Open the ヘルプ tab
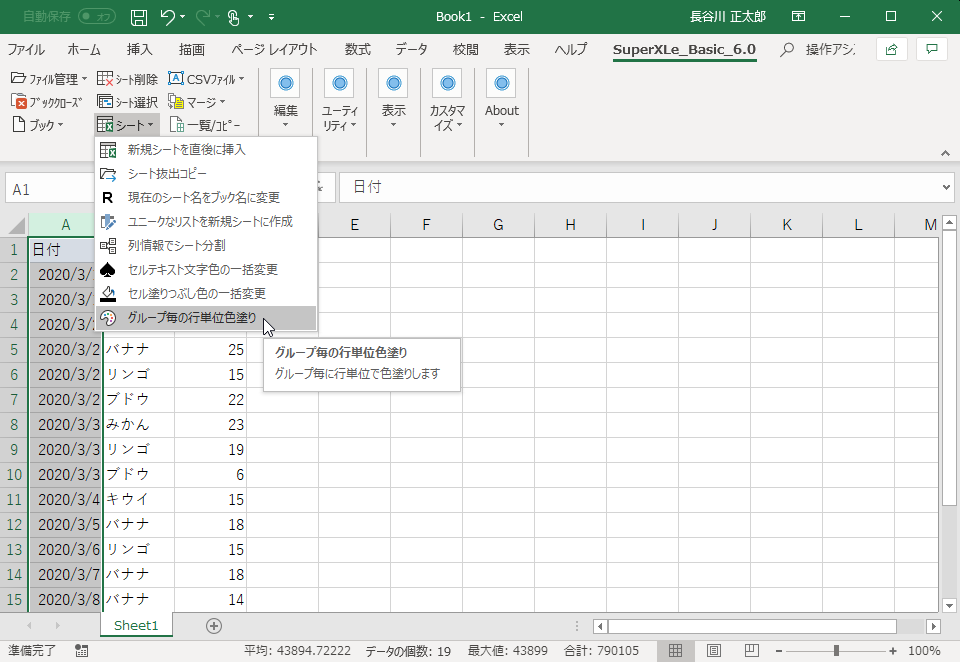Image resolution: width=960 pixels, height=662 pixels. (x=571, y=50)
